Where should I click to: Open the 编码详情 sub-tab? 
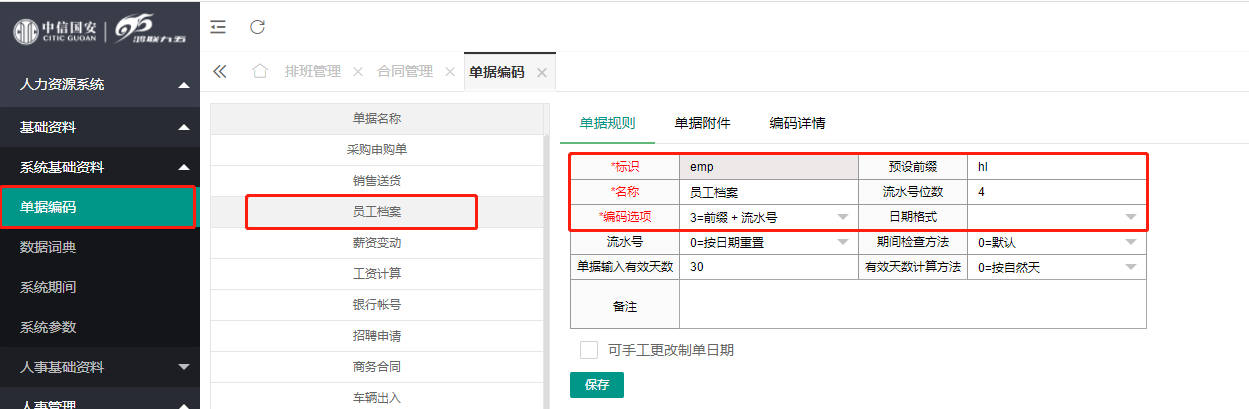[x=797, y=123]
